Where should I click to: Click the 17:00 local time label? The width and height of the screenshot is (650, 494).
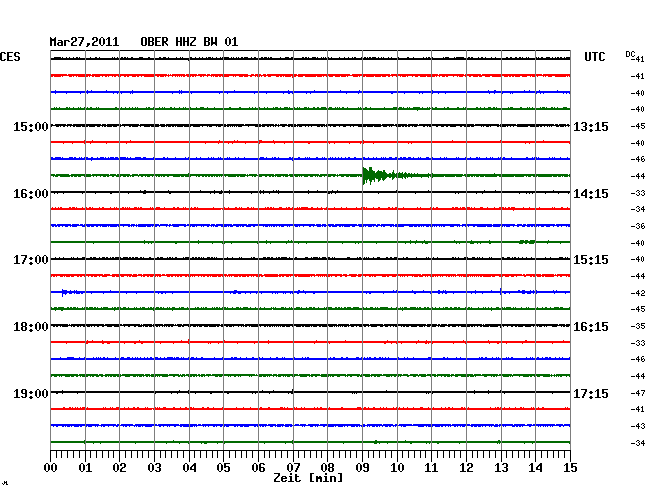coord(31,260)
